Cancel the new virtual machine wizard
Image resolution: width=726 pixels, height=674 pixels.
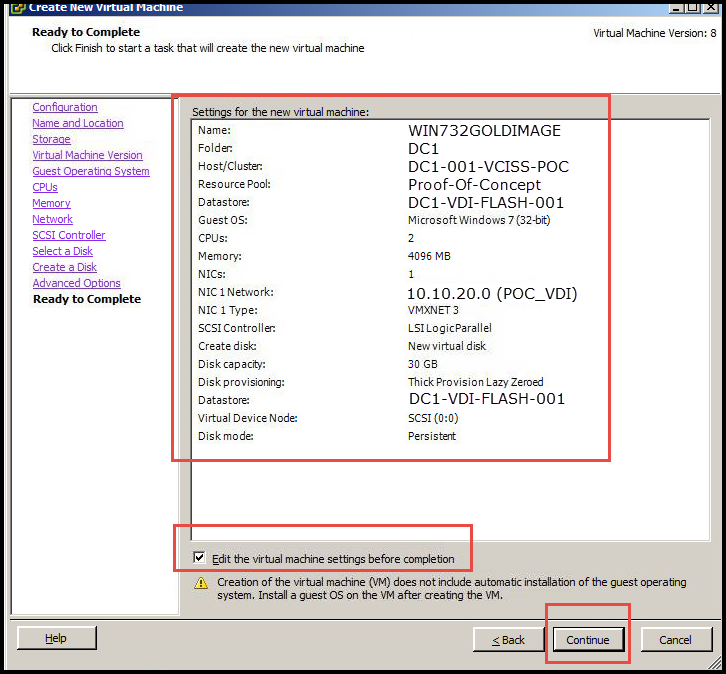[676, 640]
